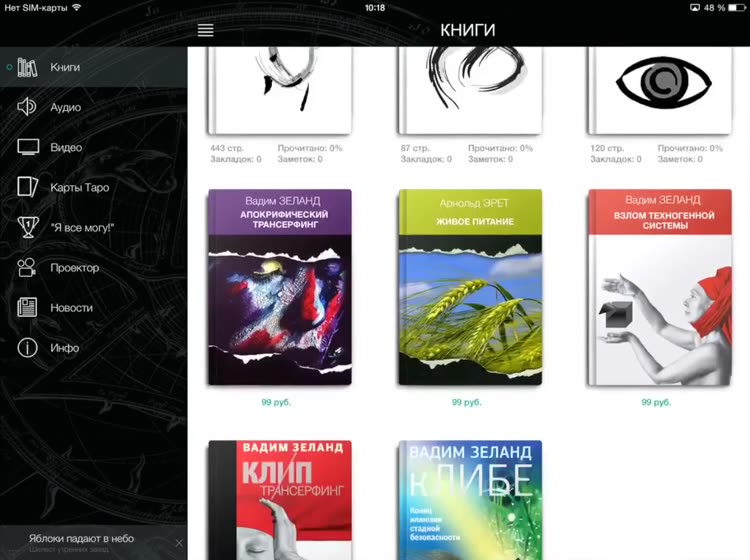Image resolution: width=750 pixels, height=560 pixels.
Task: Tap the battery indicator in status bar
Action: 736,8
